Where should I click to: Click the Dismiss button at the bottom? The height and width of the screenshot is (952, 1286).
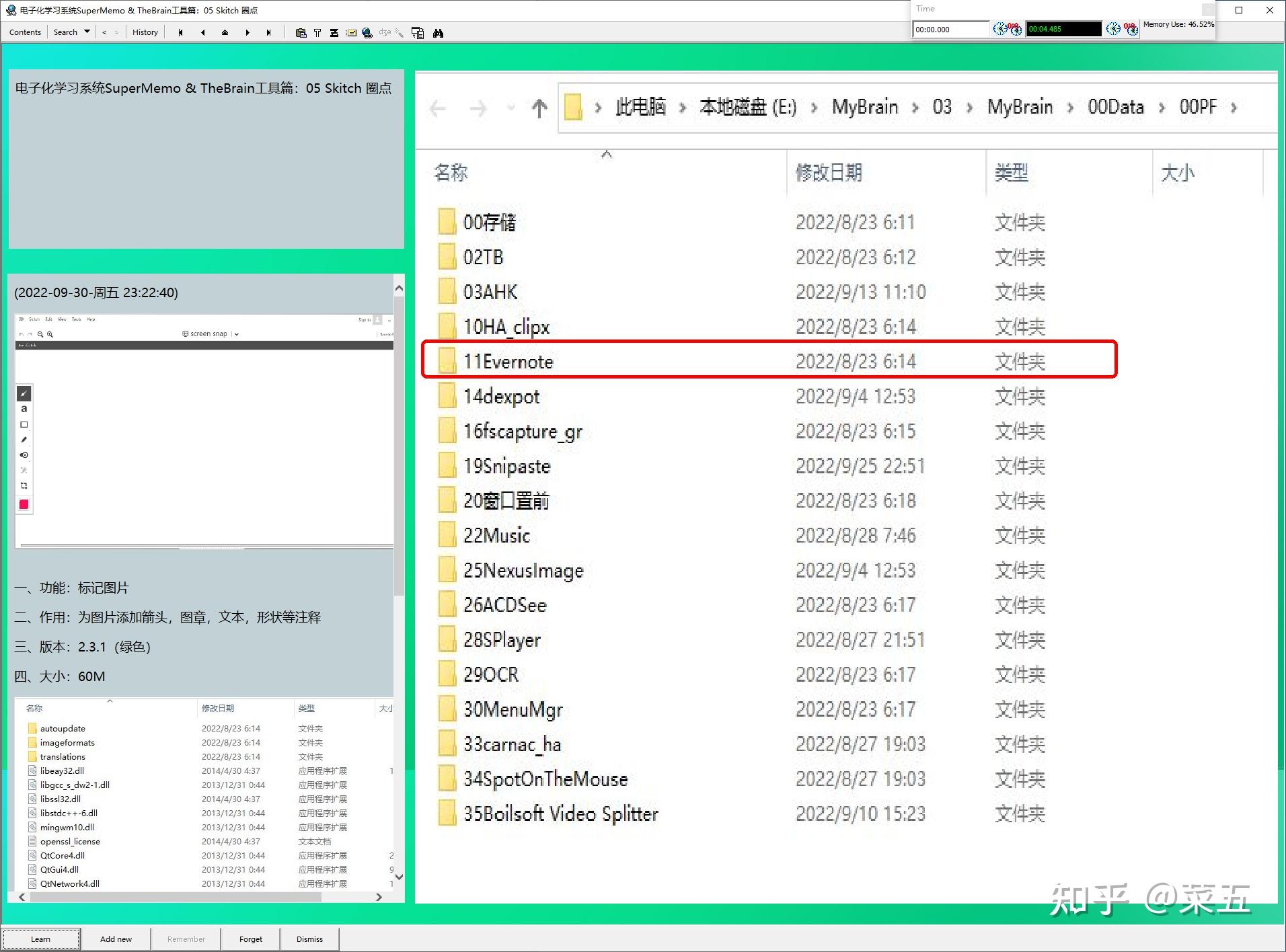pyautogui.click(x=309, y=939)
